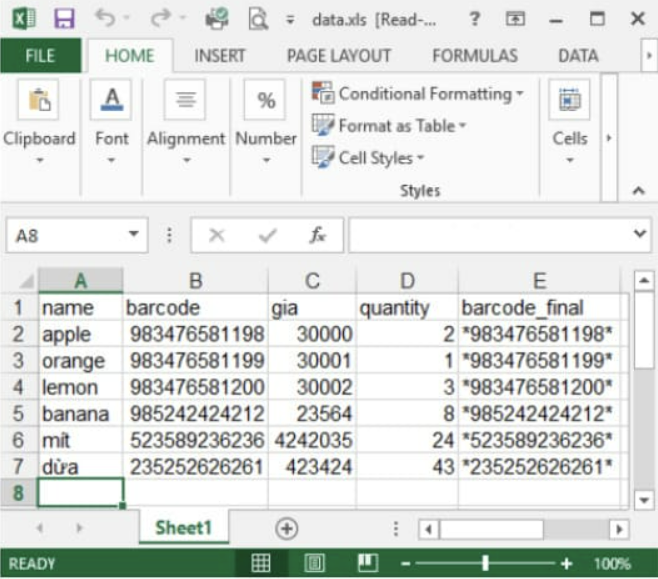The image size is (658, 579).
Task: Redo the last action
Action: (x=161, y=18)
